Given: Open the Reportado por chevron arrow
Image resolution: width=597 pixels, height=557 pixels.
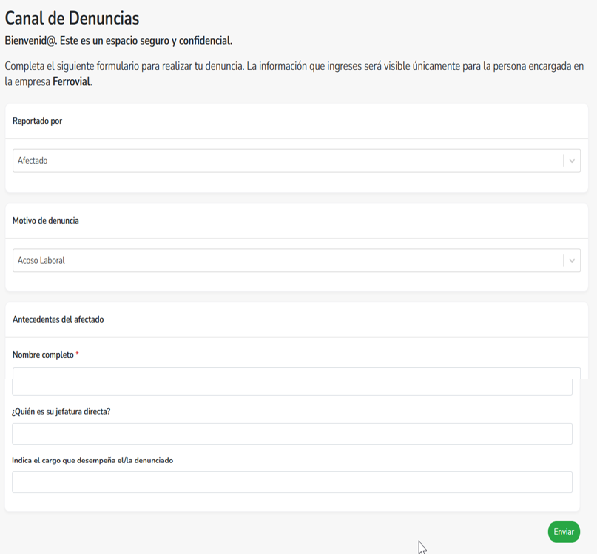Looking at the screenshot, I should coord(572,161).
